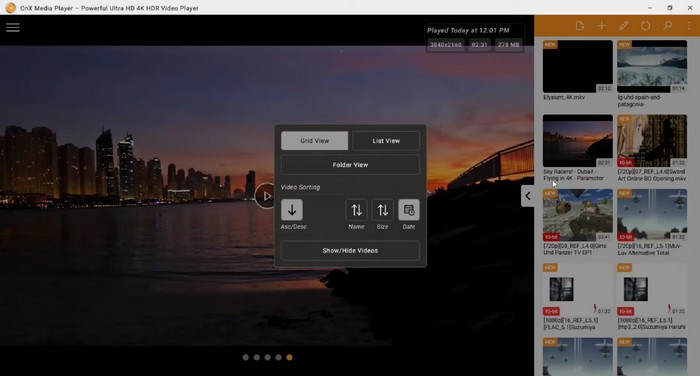Select the first carousel dot

tap(246, 357)
